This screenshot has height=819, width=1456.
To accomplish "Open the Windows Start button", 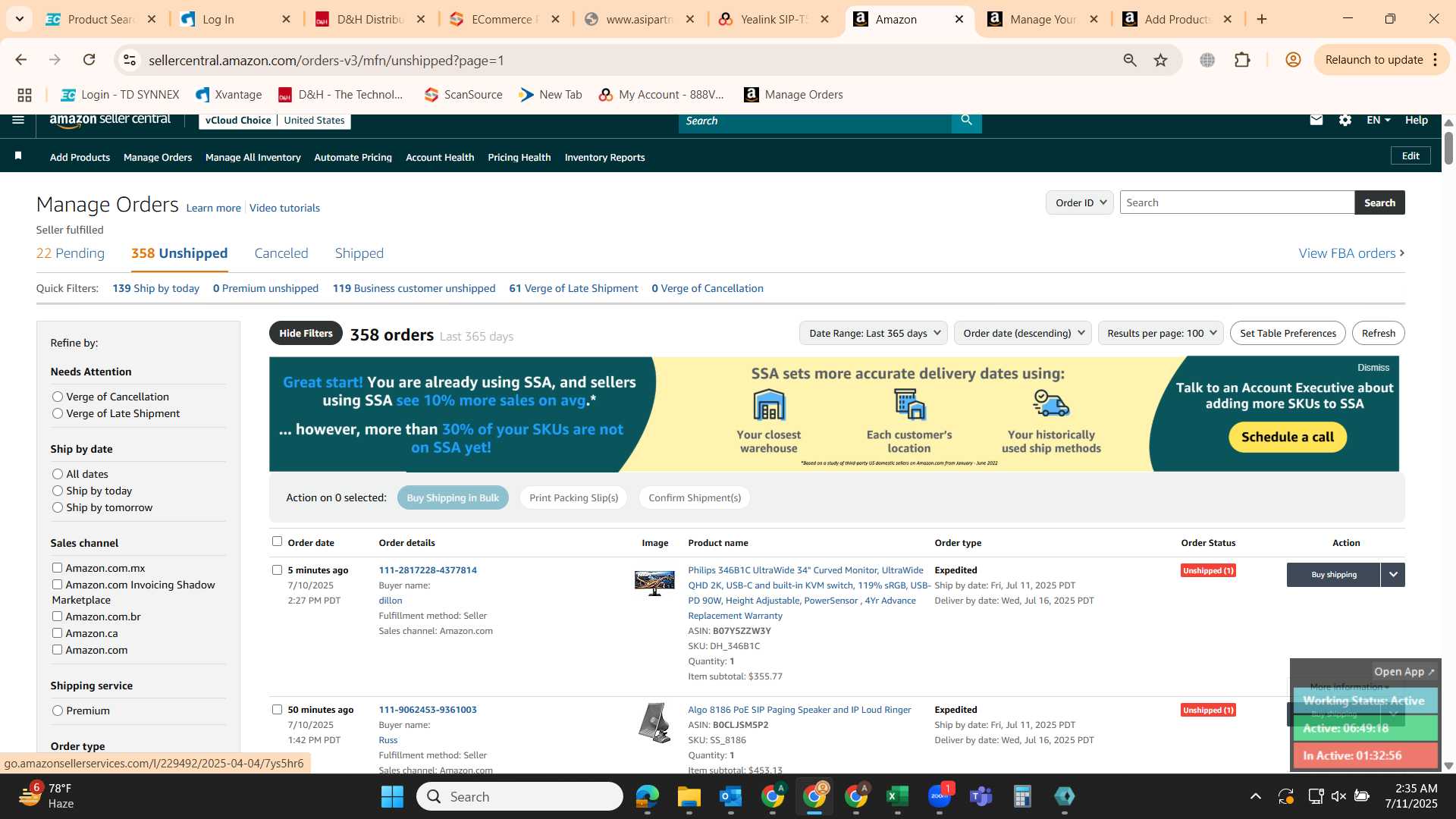I will tap(392, 796).
